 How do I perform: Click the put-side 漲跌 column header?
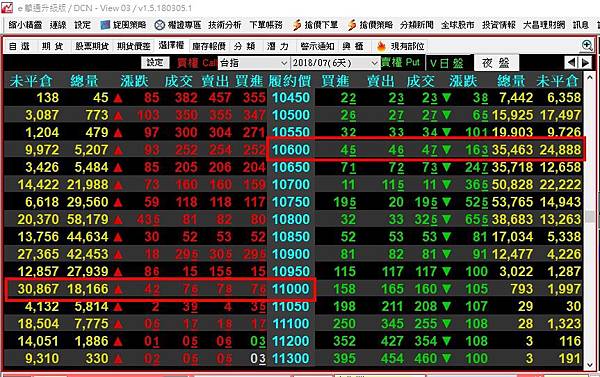tap(463, 81)
